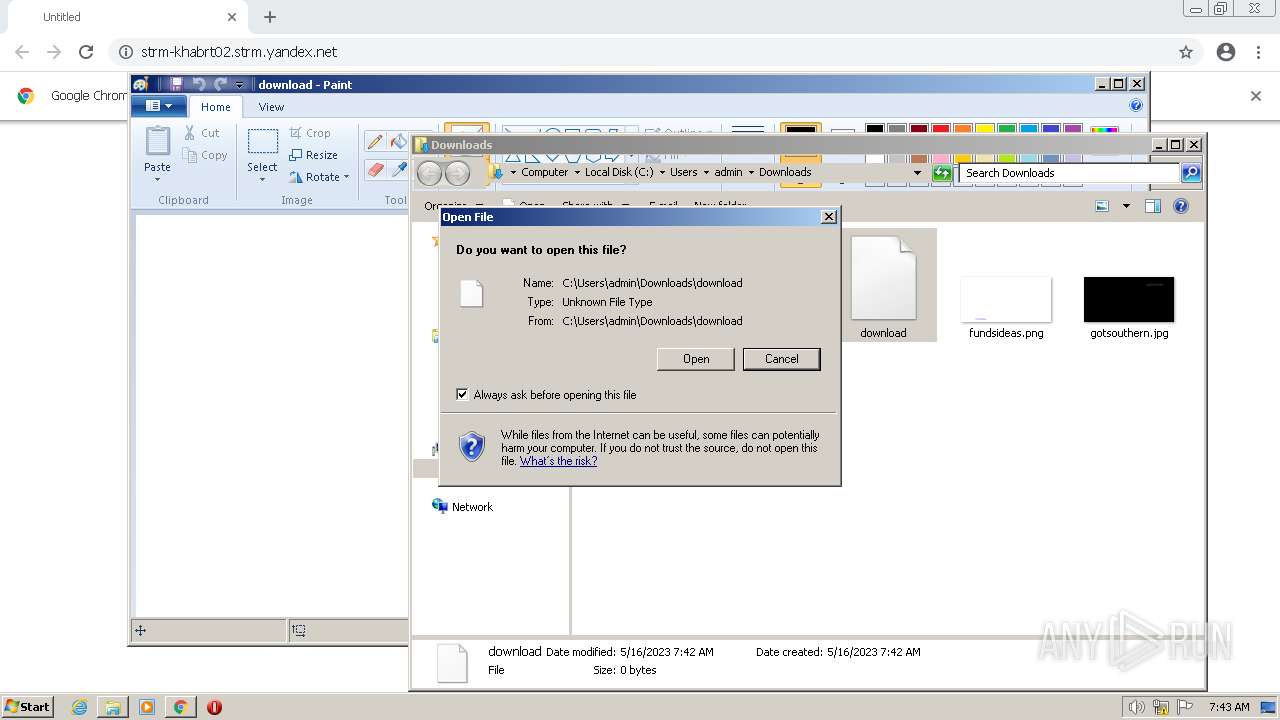Click Crop in the Paint Image group
This screenshot has width=1280, height=720.
coord(310,132)
